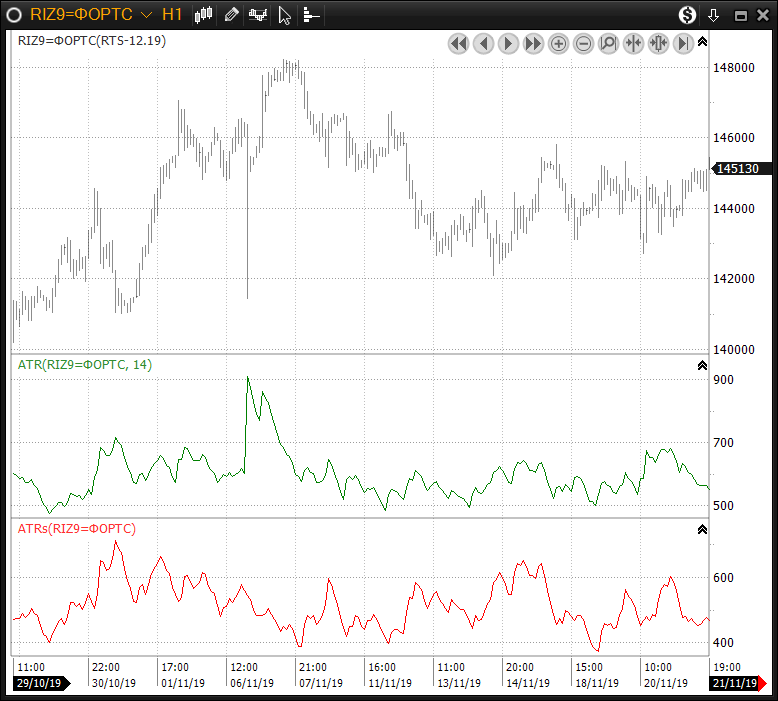The height and width of the screenshot is (701, 778).
Task: Open the RIZ9=ФОРТС symbol dropdown
Action: pos(147,15)
